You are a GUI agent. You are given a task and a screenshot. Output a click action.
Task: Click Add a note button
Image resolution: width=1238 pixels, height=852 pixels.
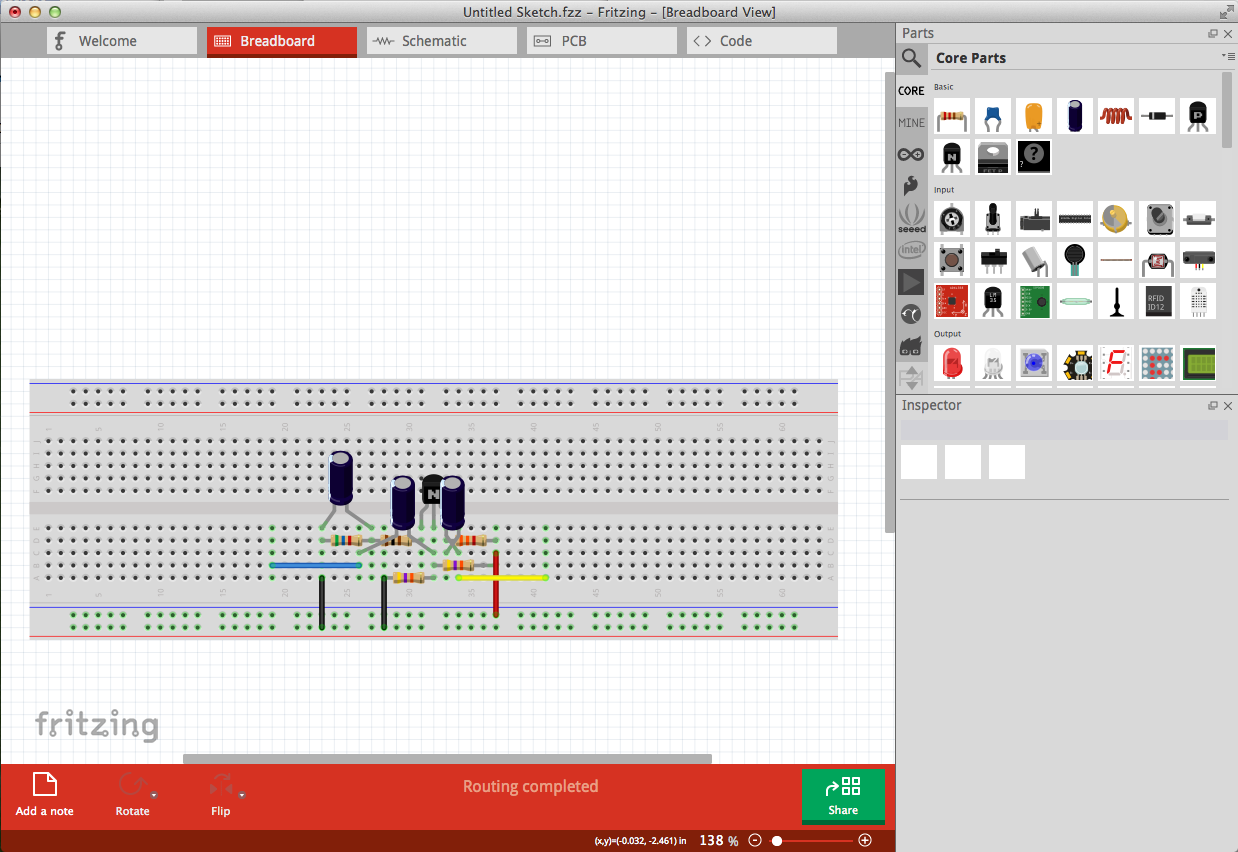45,796
